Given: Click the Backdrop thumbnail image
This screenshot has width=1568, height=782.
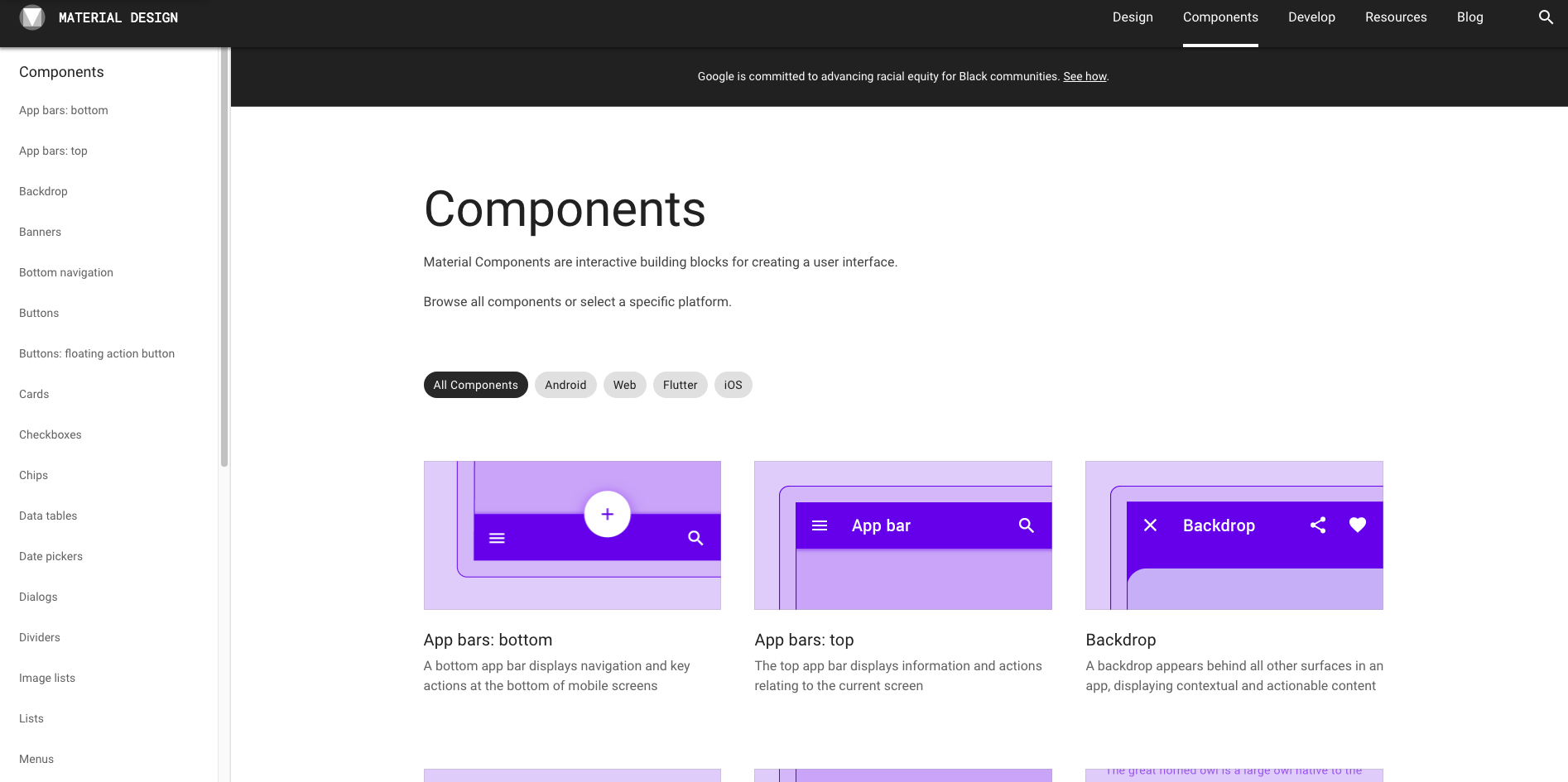Looking at the screenshot, I should coord(1234,535).
